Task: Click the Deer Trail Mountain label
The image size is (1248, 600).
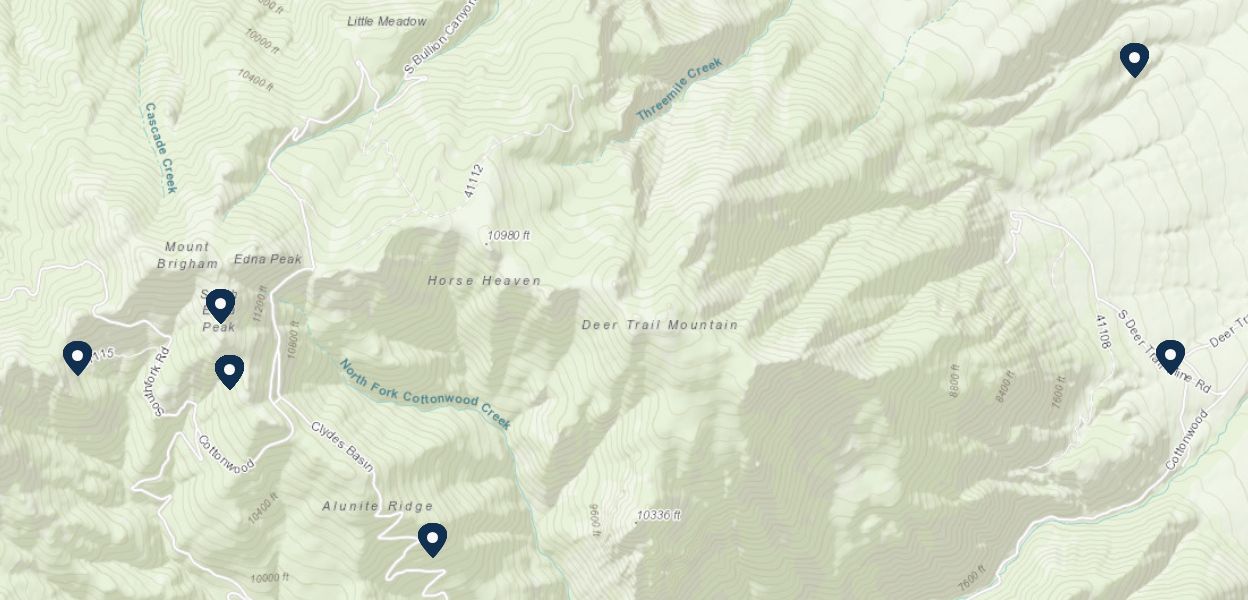Action: click(x=660, y=325)
